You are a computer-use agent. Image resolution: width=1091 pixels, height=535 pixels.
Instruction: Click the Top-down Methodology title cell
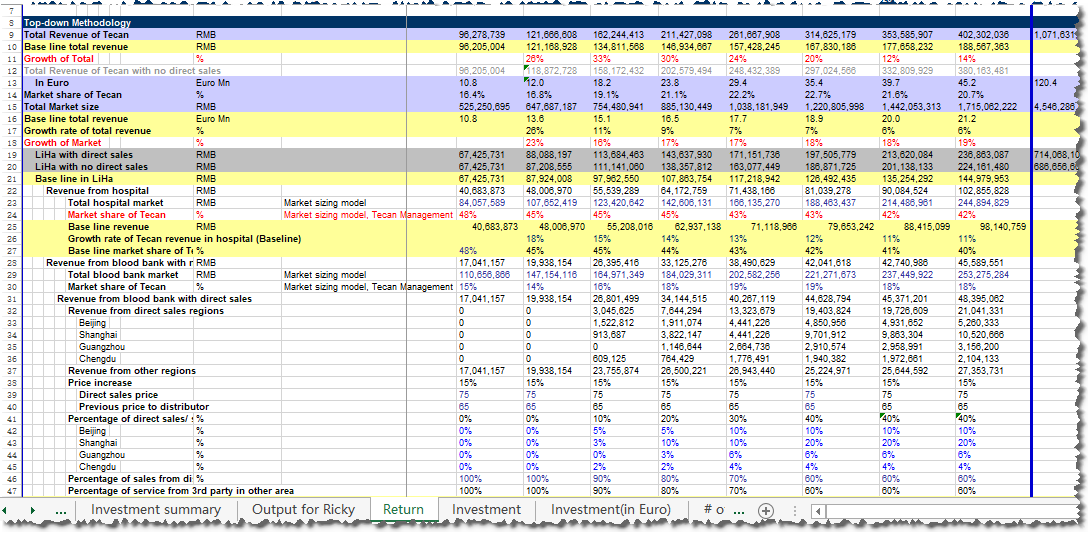pos(75,22)
